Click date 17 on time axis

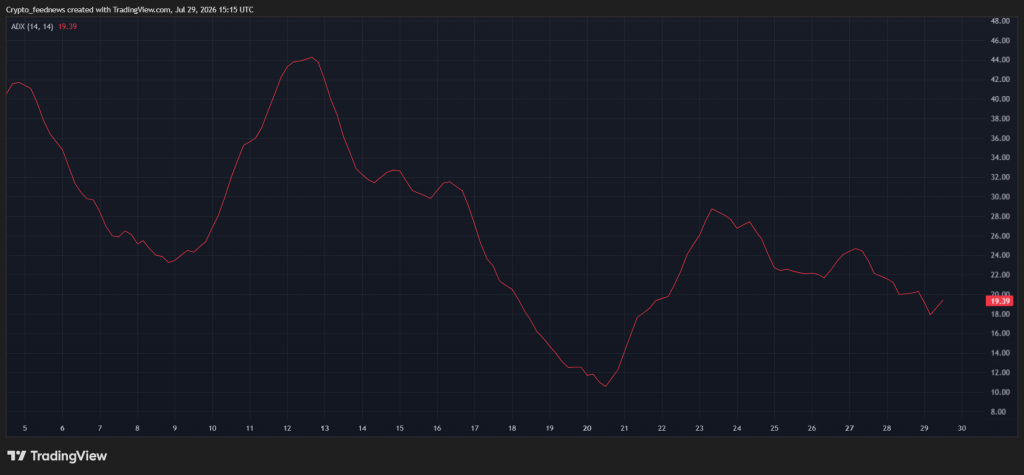coord(475,429)
